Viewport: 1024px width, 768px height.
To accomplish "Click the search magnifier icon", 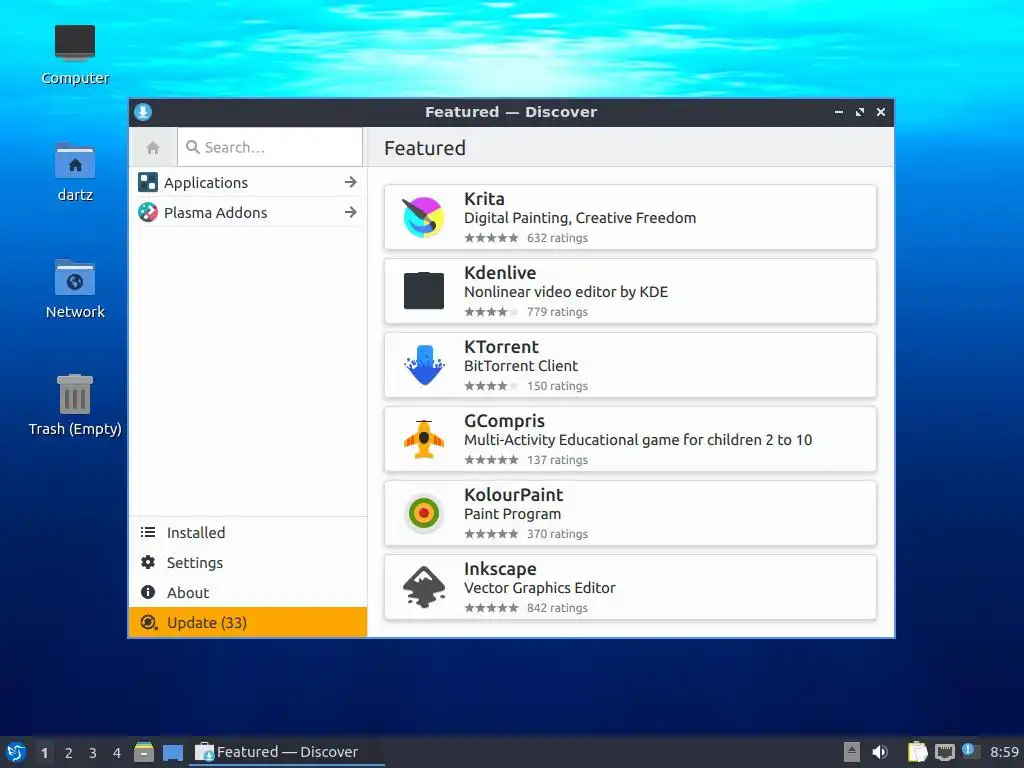I will point(193,148).
